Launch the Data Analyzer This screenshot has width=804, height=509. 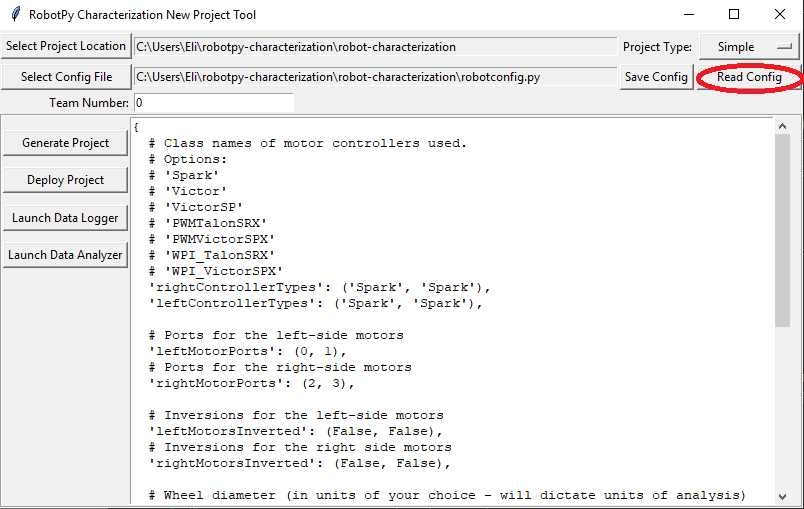[65, 255]
